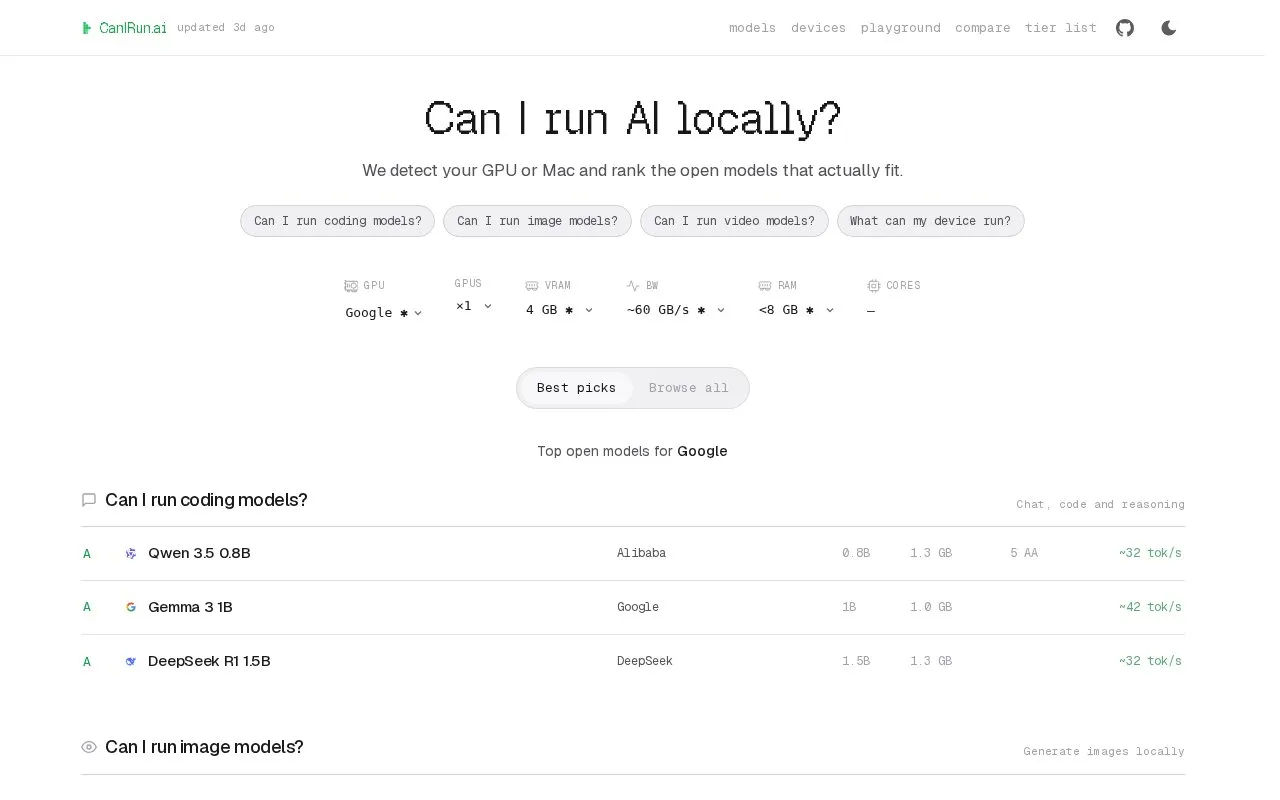Open the Qwen 3.5 0.8B model name
The width and height of the screenshot is (1280, 800).
pyautogui.click(x=199, y=553)
